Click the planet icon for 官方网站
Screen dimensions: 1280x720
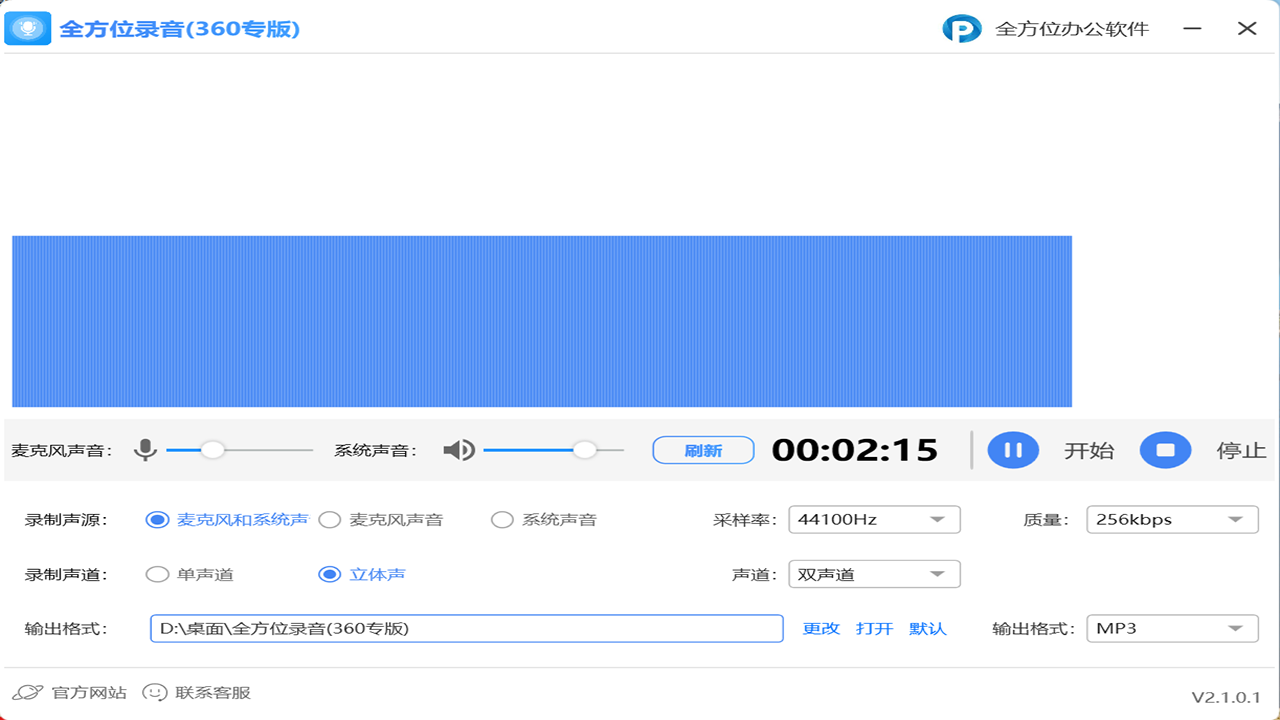27,692
